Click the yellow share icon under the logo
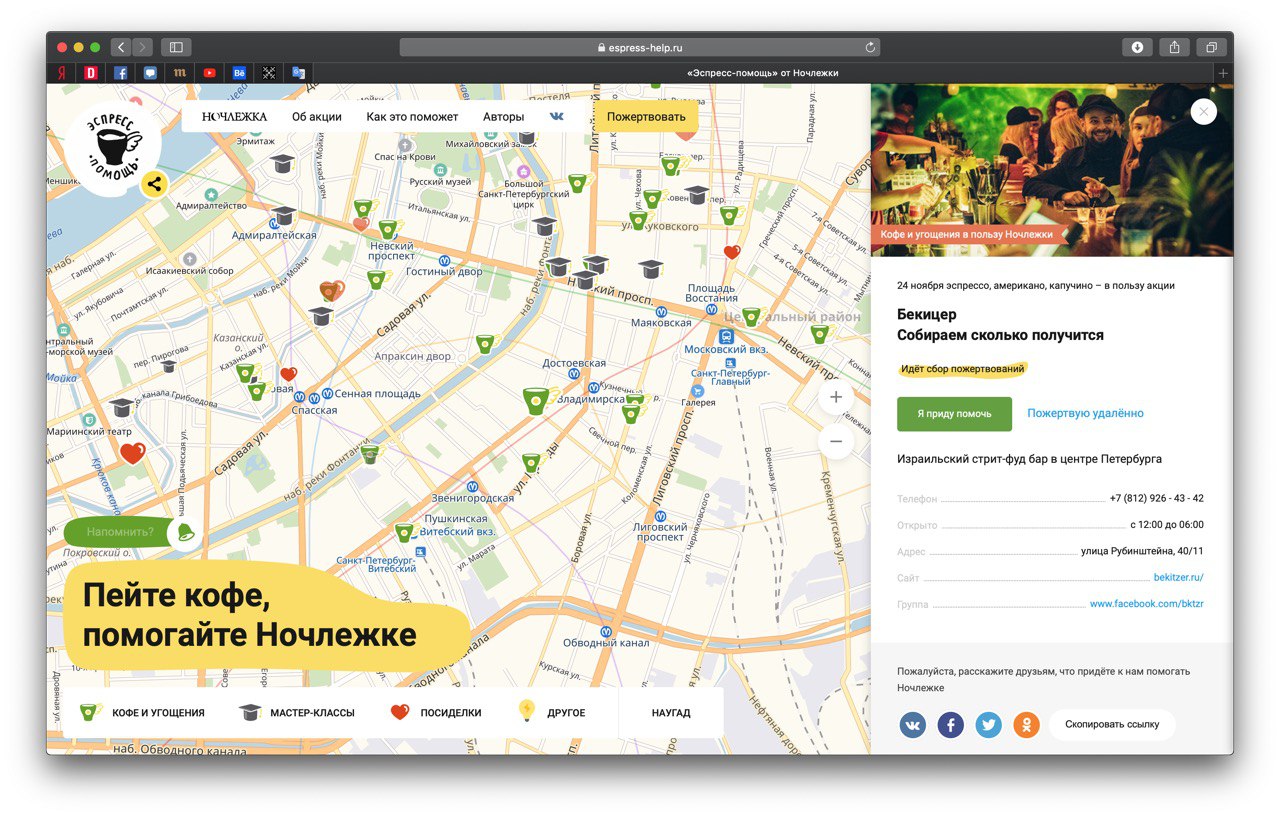Viewport: 1280px width, 816px height. (153, 184)
